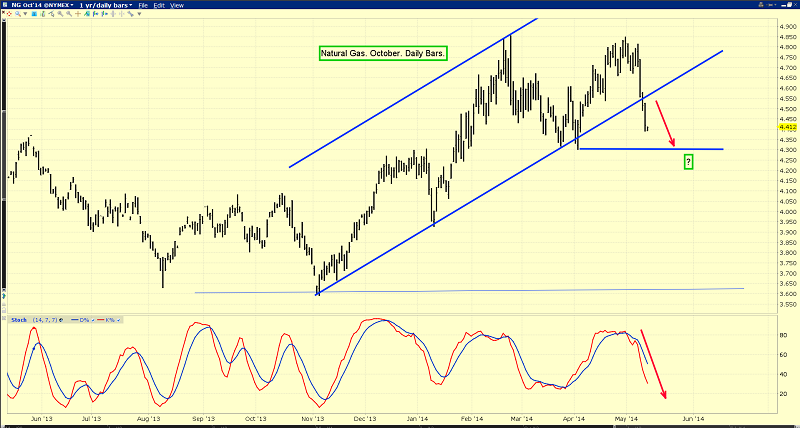Click the magnifier zoom tool in chart toolbar
800x428 pixels.
pyautogui.click(x=17, y=14)
